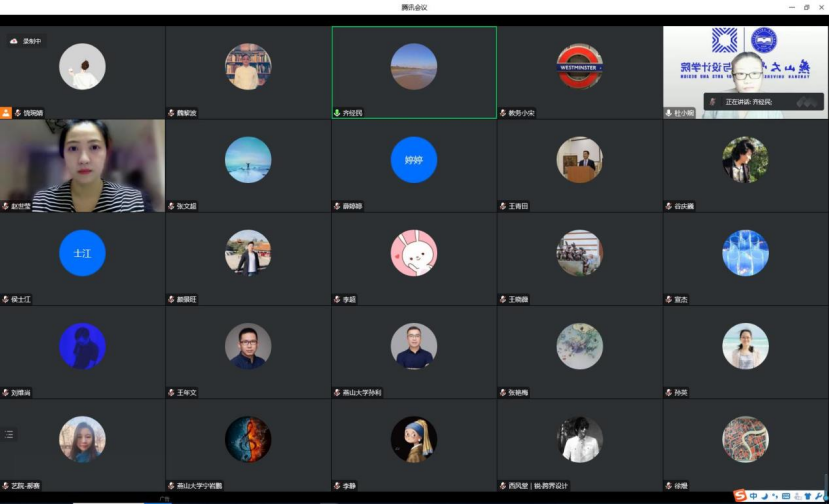Click the pink rabbit avatar of 李超

point(413,253)
